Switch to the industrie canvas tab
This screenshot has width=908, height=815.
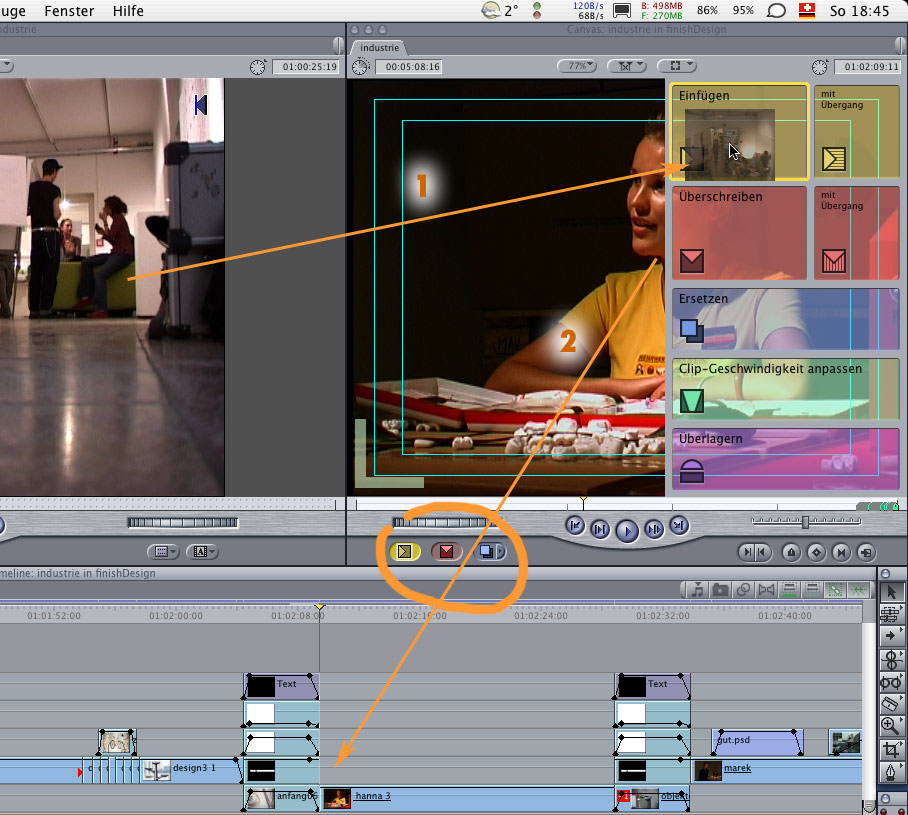coord(380,47)
